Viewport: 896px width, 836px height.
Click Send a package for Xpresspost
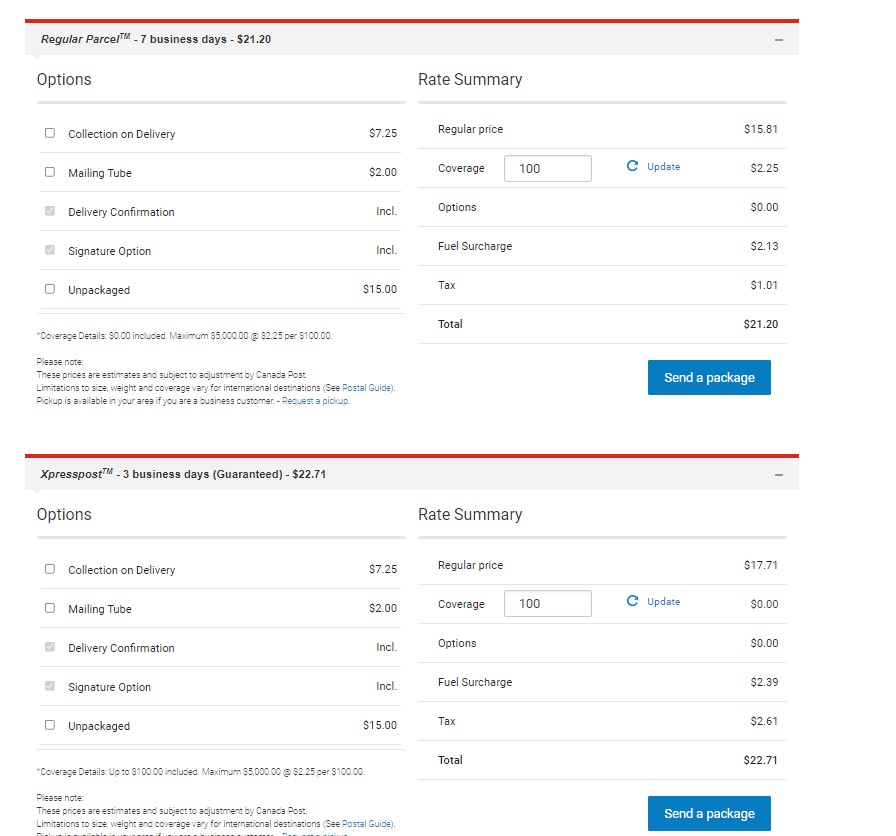709,813
